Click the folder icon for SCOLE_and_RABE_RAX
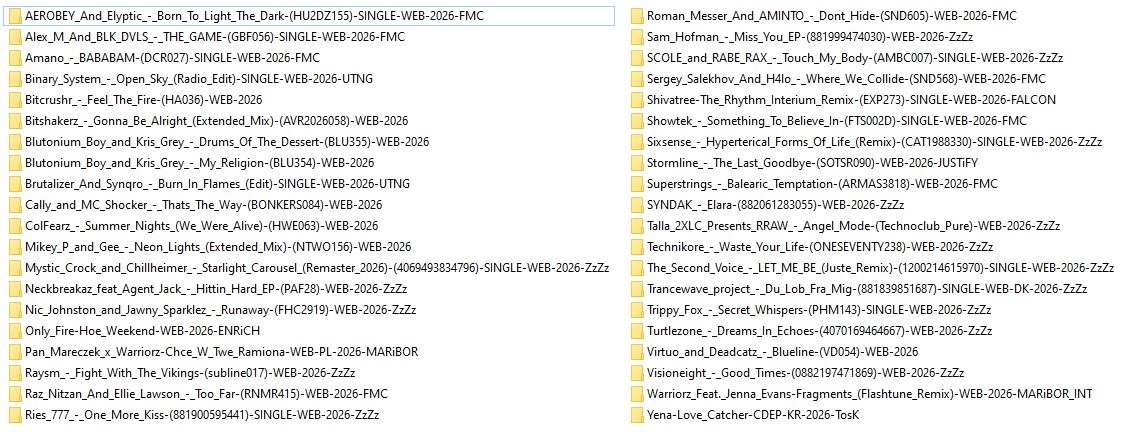Viewport: 1147px width, 440px height. (x=637, y=58)
